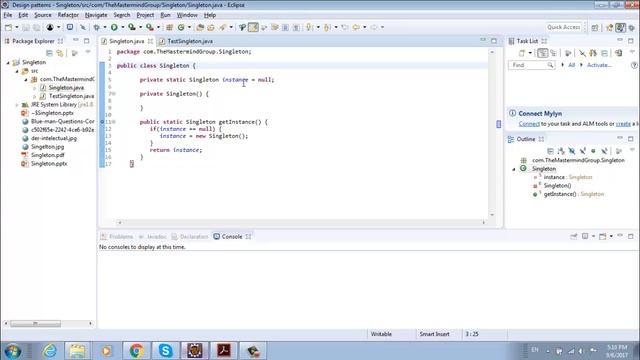Image resolution: width=640 pixels, height=360 pixels.
Task: Click the New Java Package toolbar icon
Action: tap(169, 27)
